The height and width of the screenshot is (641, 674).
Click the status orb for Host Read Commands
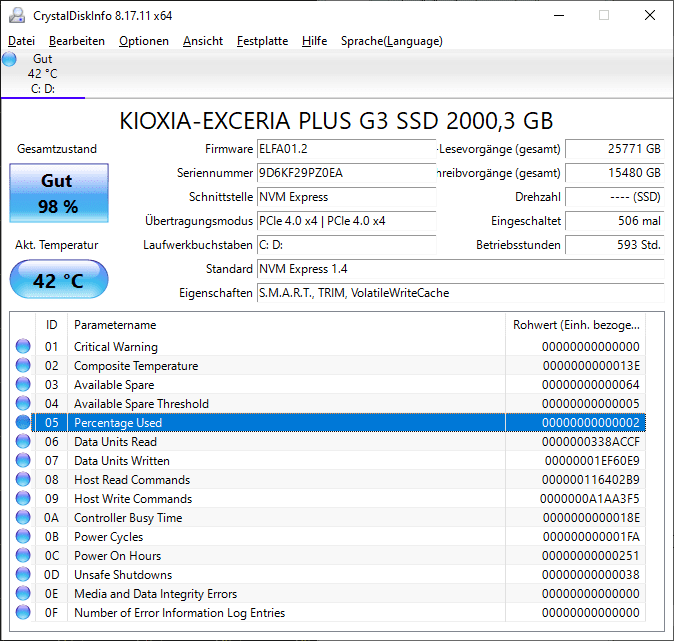pyautogui.click(x=23, y=479)
